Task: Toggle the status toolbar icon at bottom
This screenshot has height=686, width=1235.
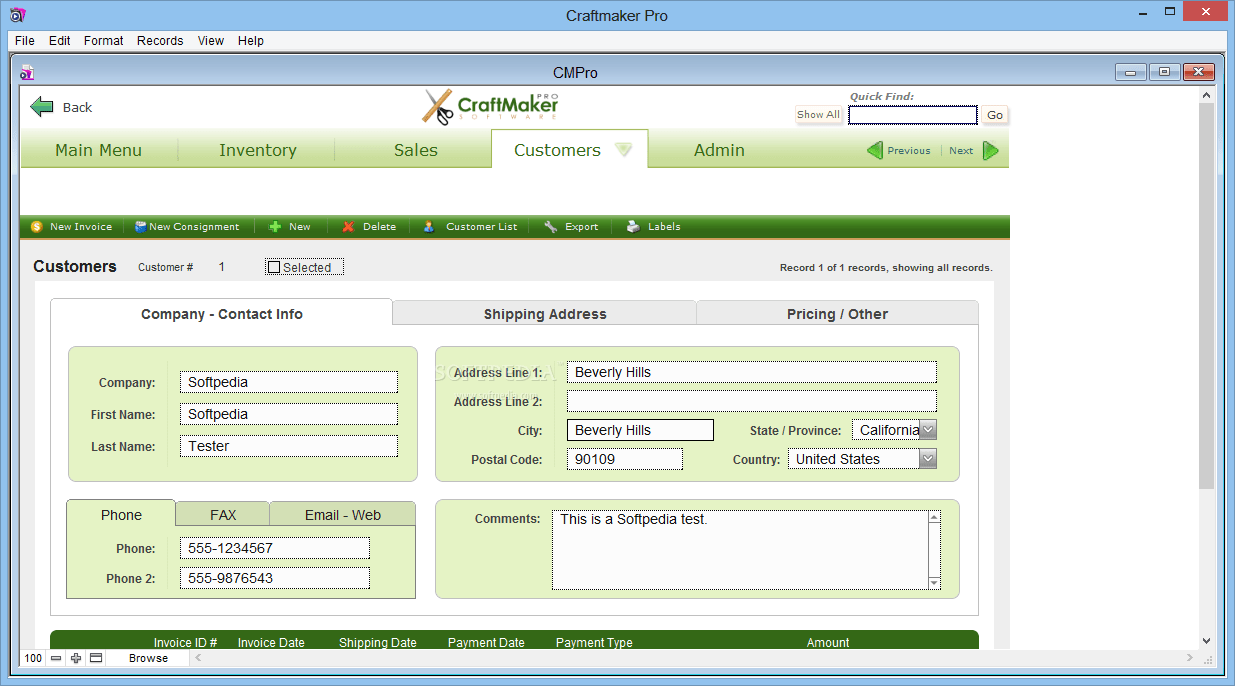Action: coord(96,658)
